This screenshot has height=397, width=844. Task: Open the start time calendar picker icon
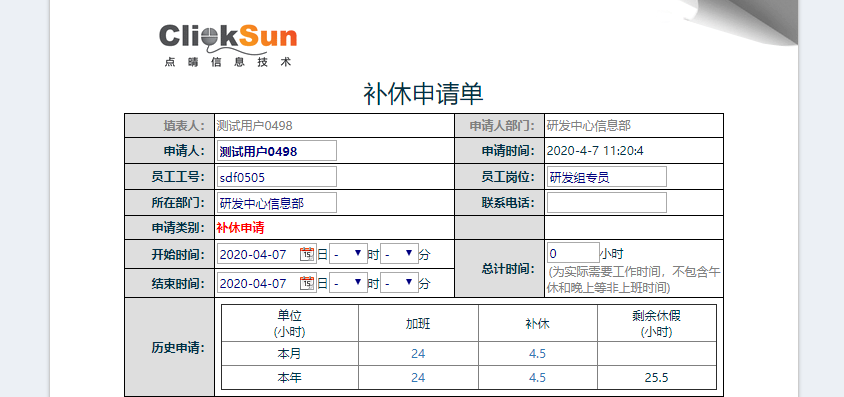pyautogui.click(x=307, y=254)
